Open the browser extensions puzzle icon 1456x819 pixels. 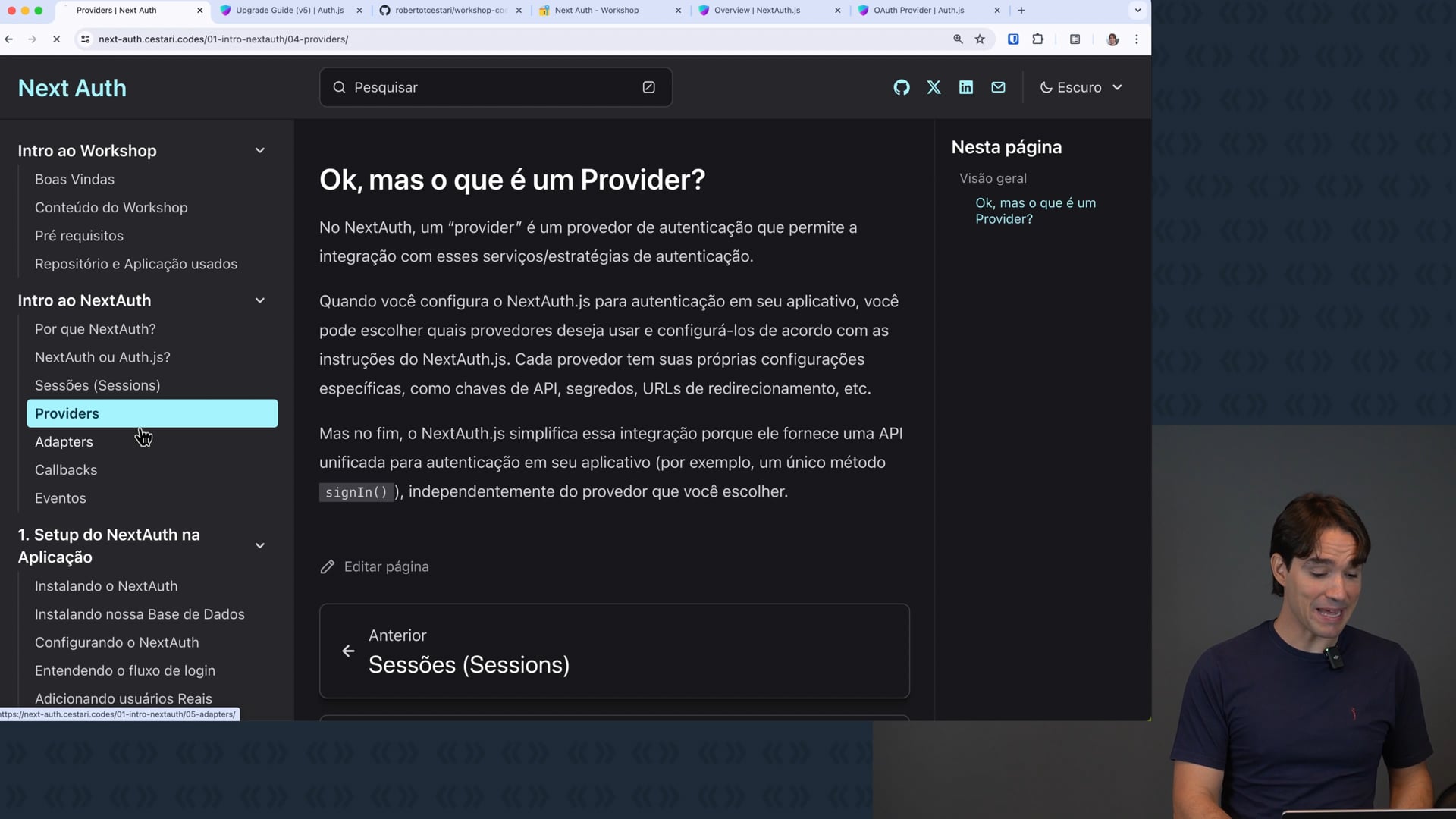point(1037,39)
